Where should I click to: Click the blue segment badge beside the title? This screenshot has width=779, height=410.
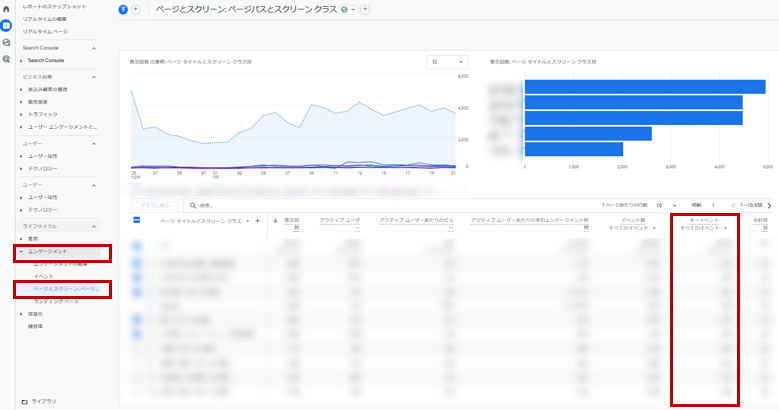[x=123, y=9]
